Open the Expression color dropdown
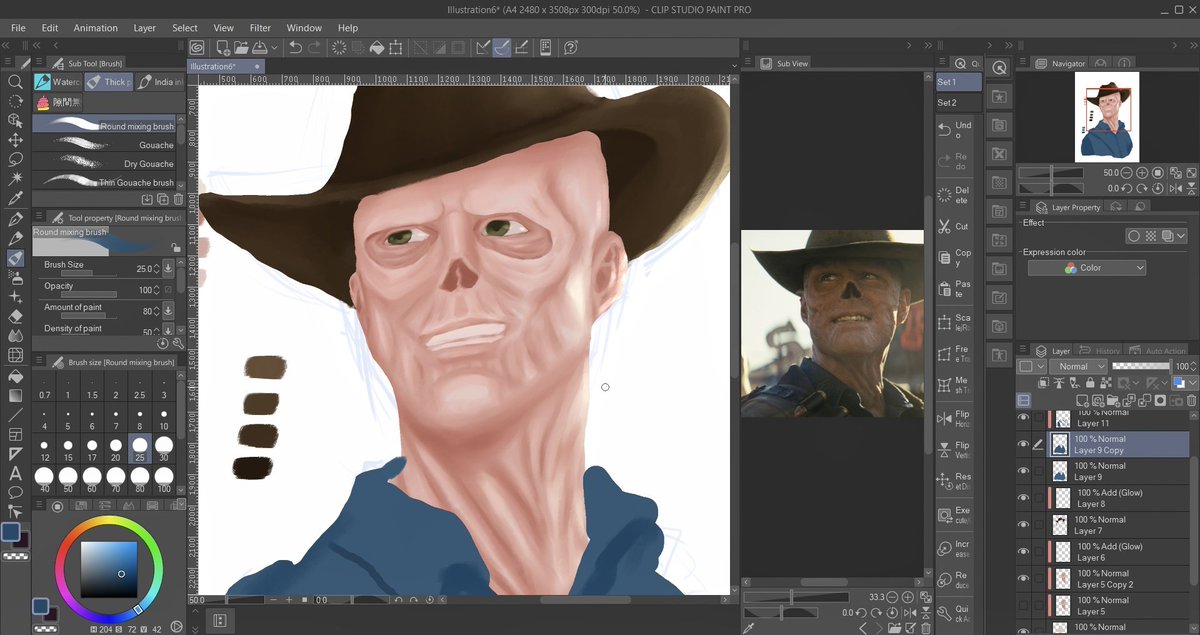Viewport: 1200px width, 635px height. click(x=1086, y=268)
